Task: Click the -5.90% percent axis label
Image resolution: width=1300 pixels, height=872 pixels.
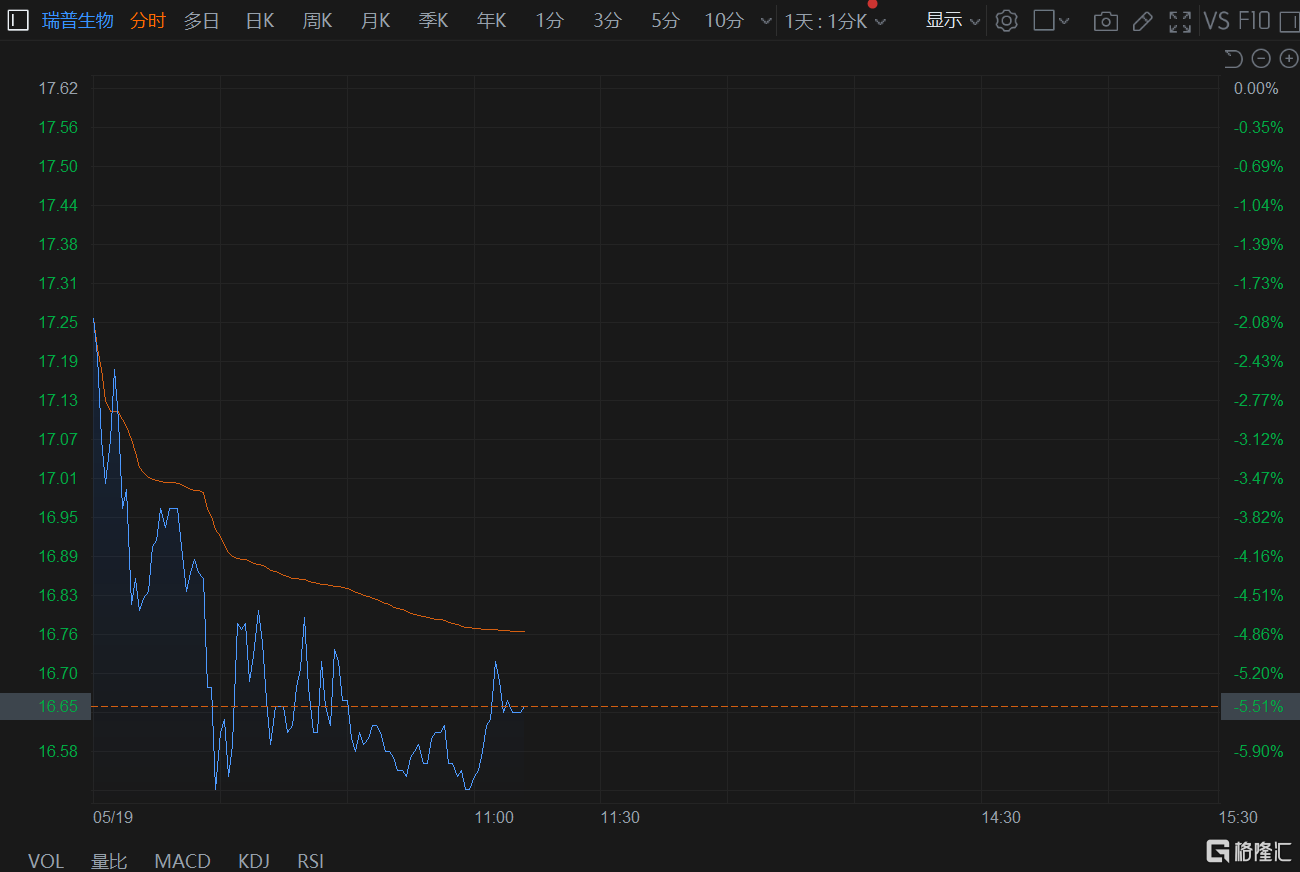Action: (1258, 751)
